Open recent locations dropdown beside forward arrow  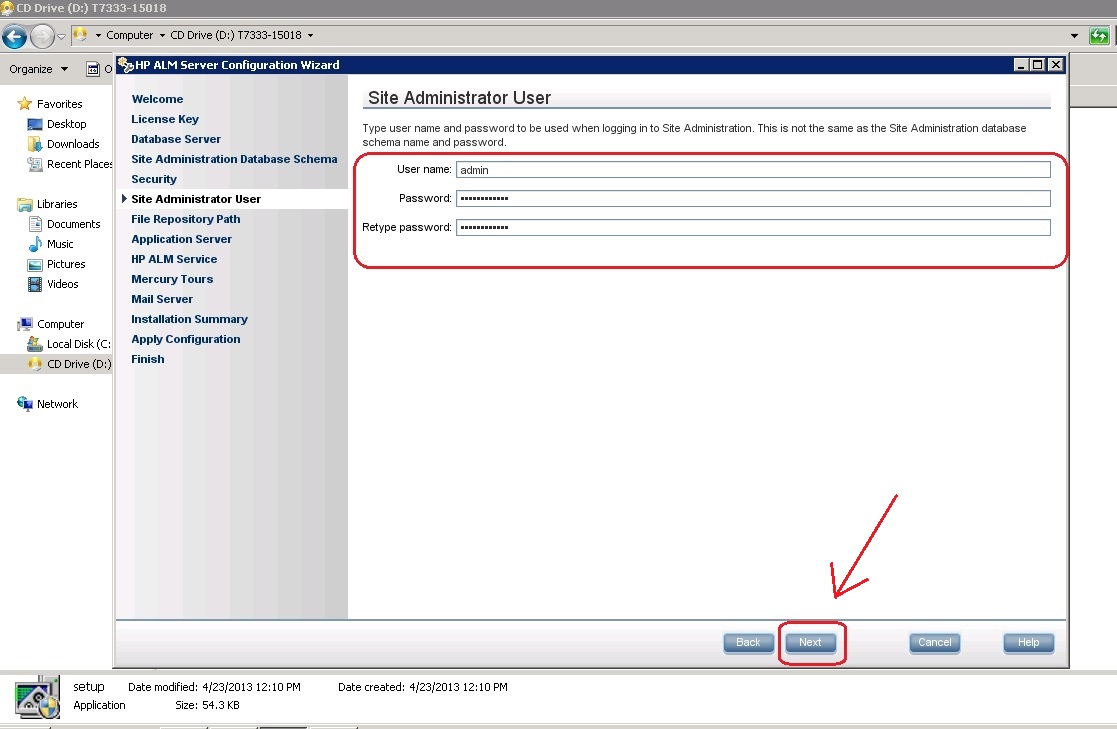pyautogui.click(x=61, y=36)
